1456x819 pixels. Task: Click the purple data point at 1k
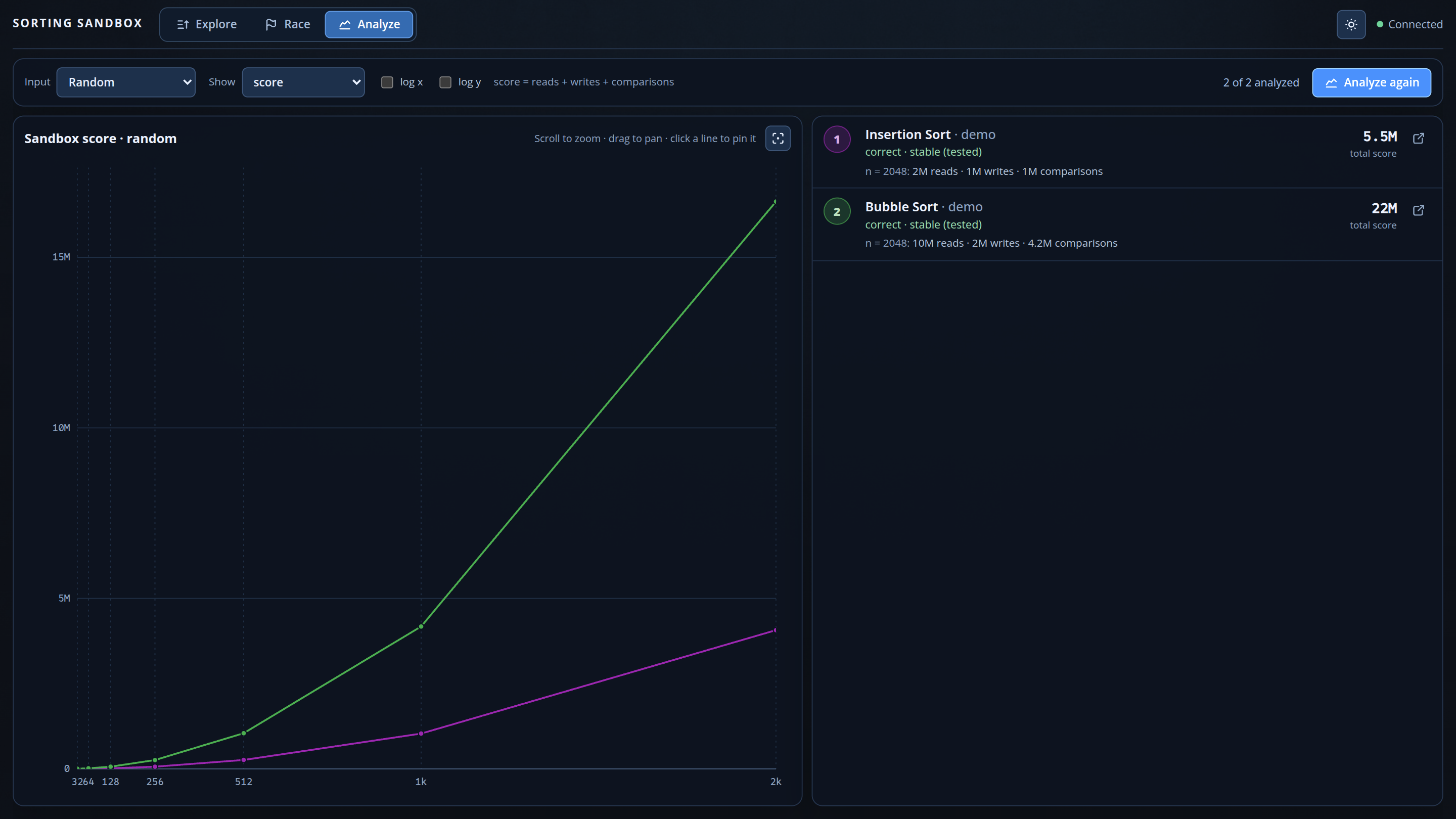click(x=421, y=734)
